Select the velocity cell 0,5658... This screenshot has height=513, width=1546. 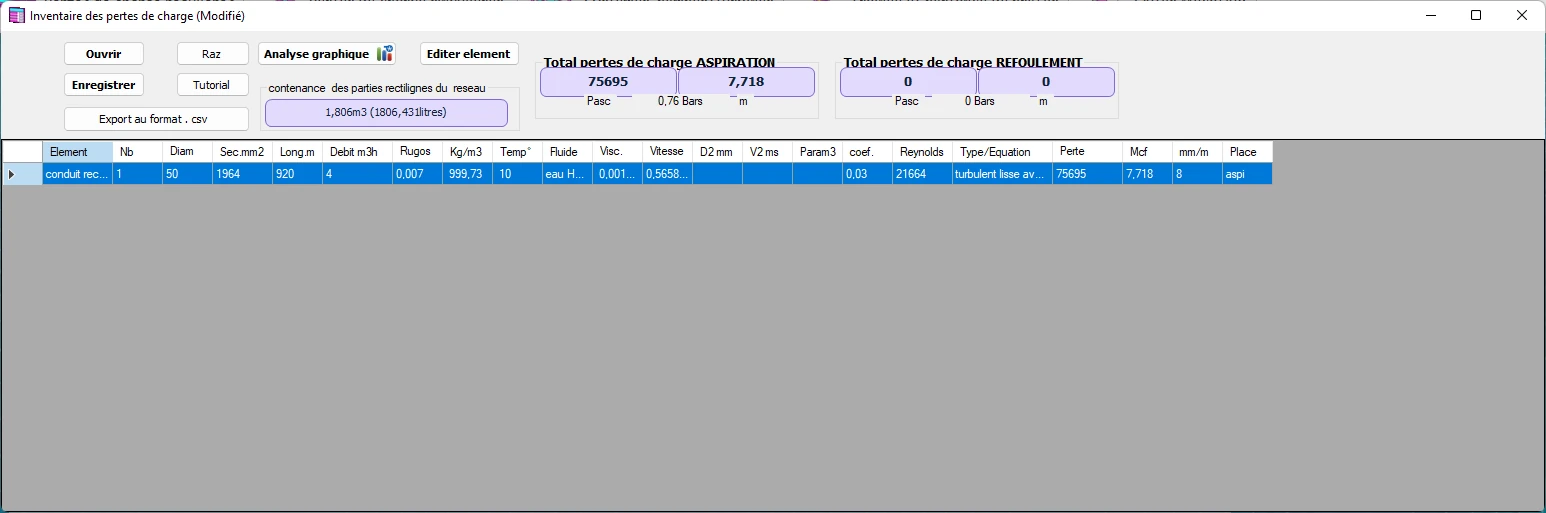(x=667, y=174)
